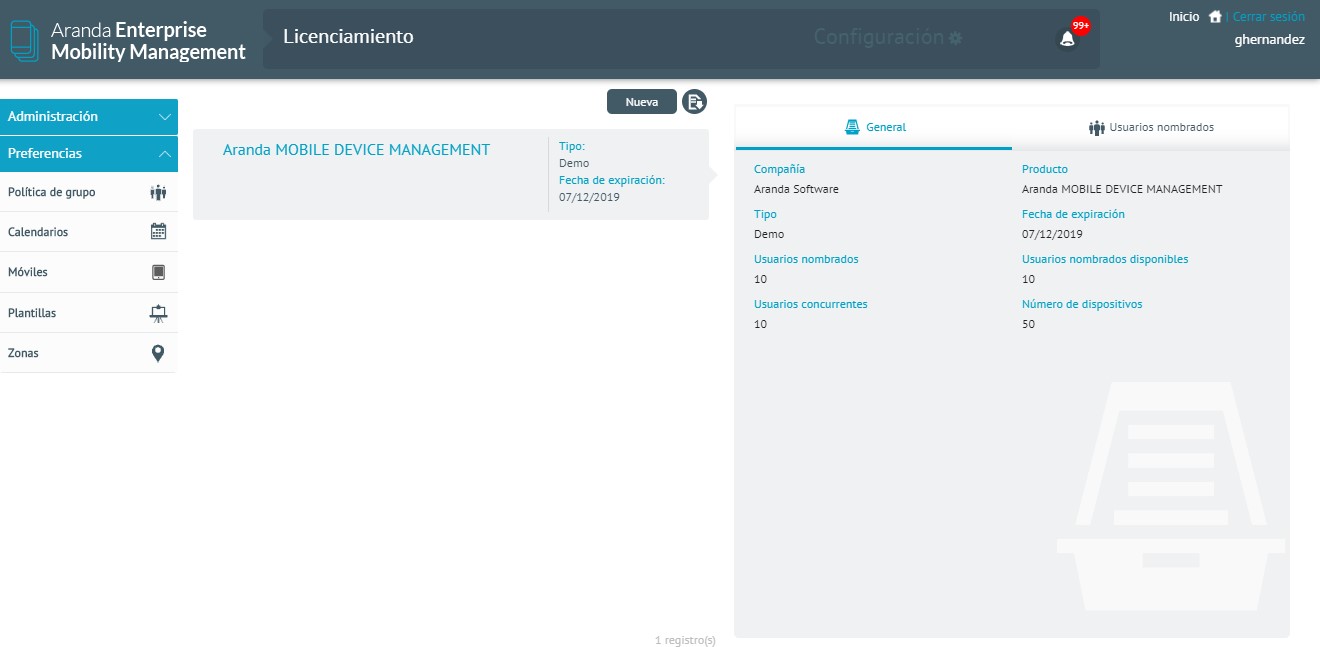
Task: Click the Licenciamiento page title
Action: [348, 37]
